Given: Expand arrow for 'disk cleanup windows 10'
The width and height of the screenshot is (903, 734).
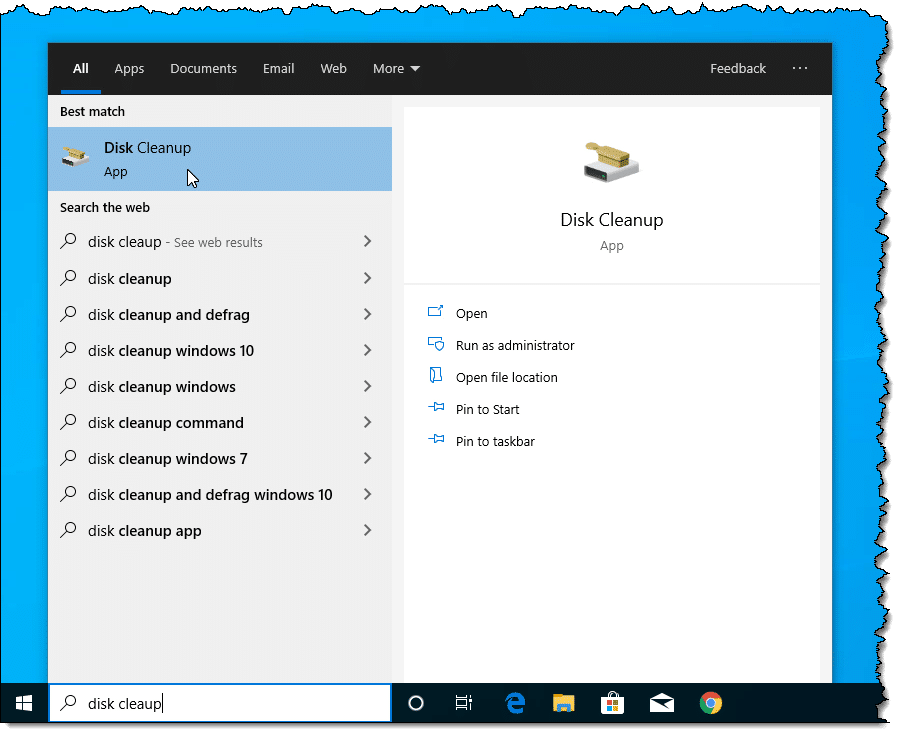Looking at the screenshot, I should [x=367, y=351].
